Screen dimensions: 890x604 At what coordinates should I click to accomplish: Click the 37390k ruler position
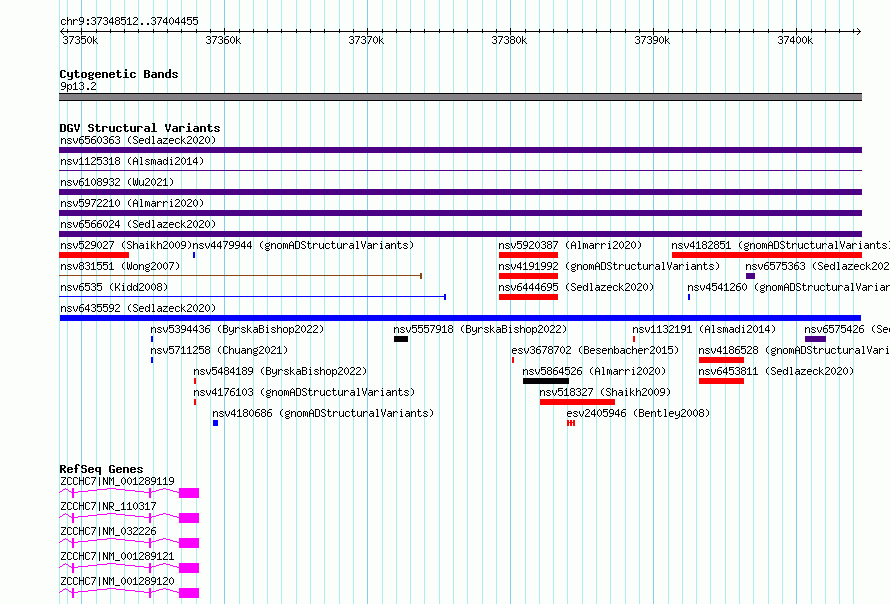pos(652,40)
